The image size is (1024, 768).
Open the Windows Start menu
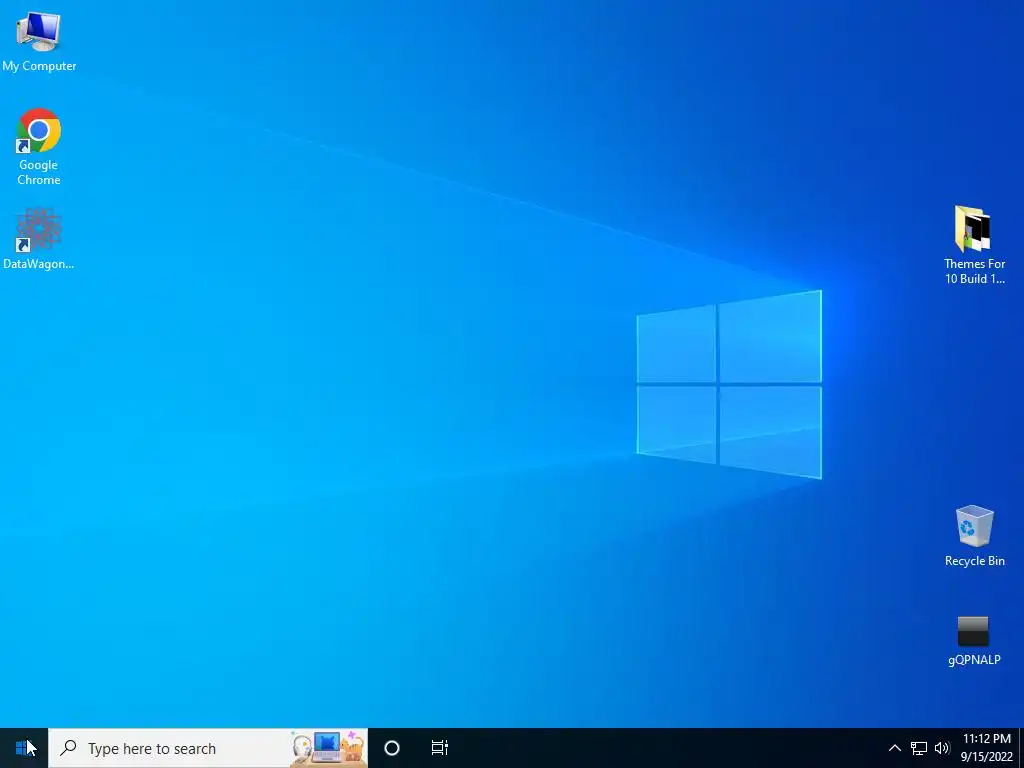24,748
